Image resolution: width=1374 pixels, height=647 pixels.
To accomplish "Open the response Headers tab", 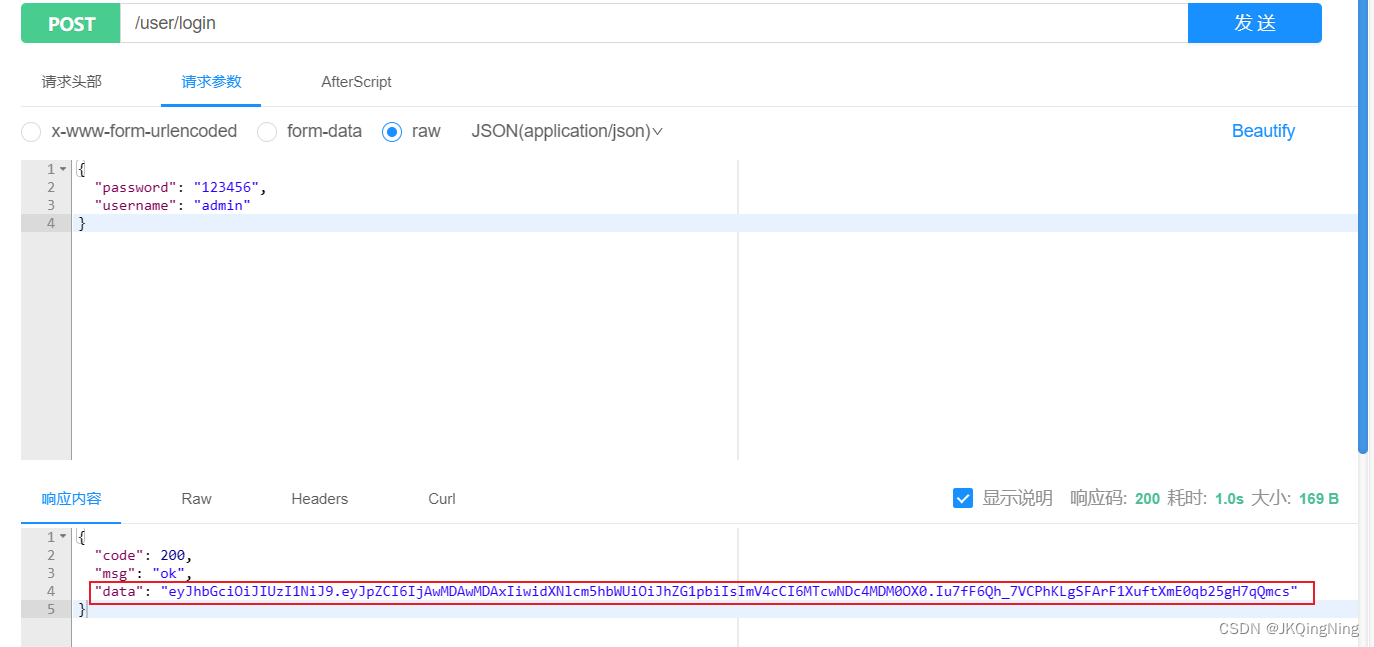I will click(x=320, y=498).
